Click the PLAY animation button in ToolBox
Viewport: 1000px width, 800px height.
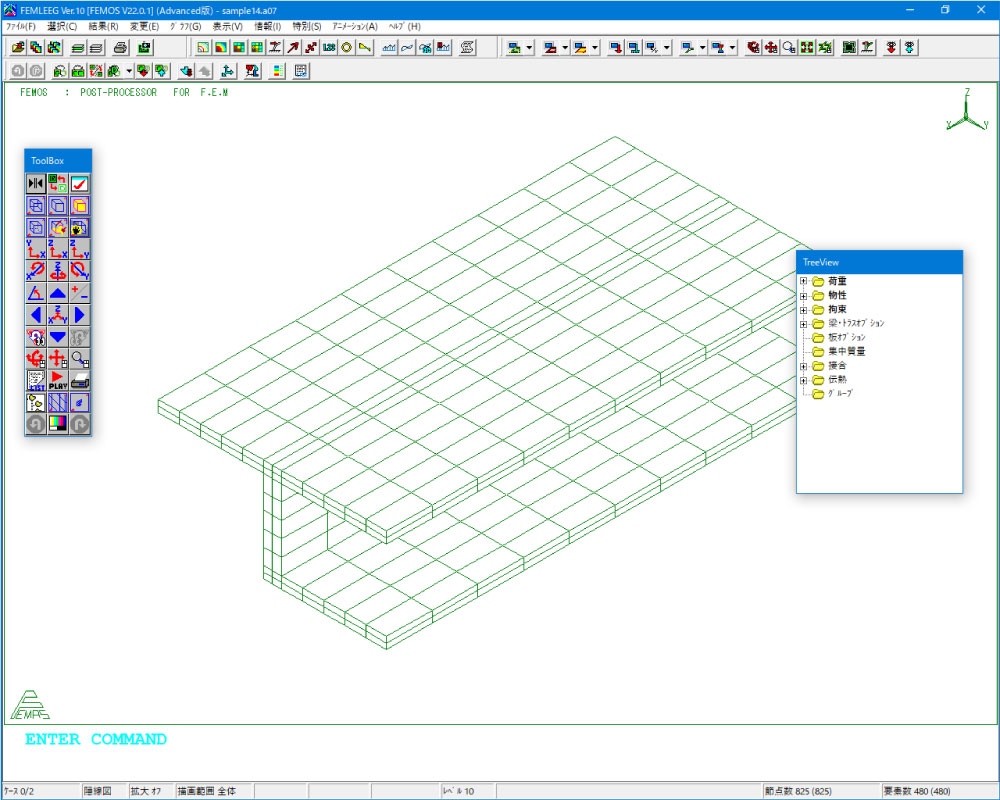tap(58, 380)
